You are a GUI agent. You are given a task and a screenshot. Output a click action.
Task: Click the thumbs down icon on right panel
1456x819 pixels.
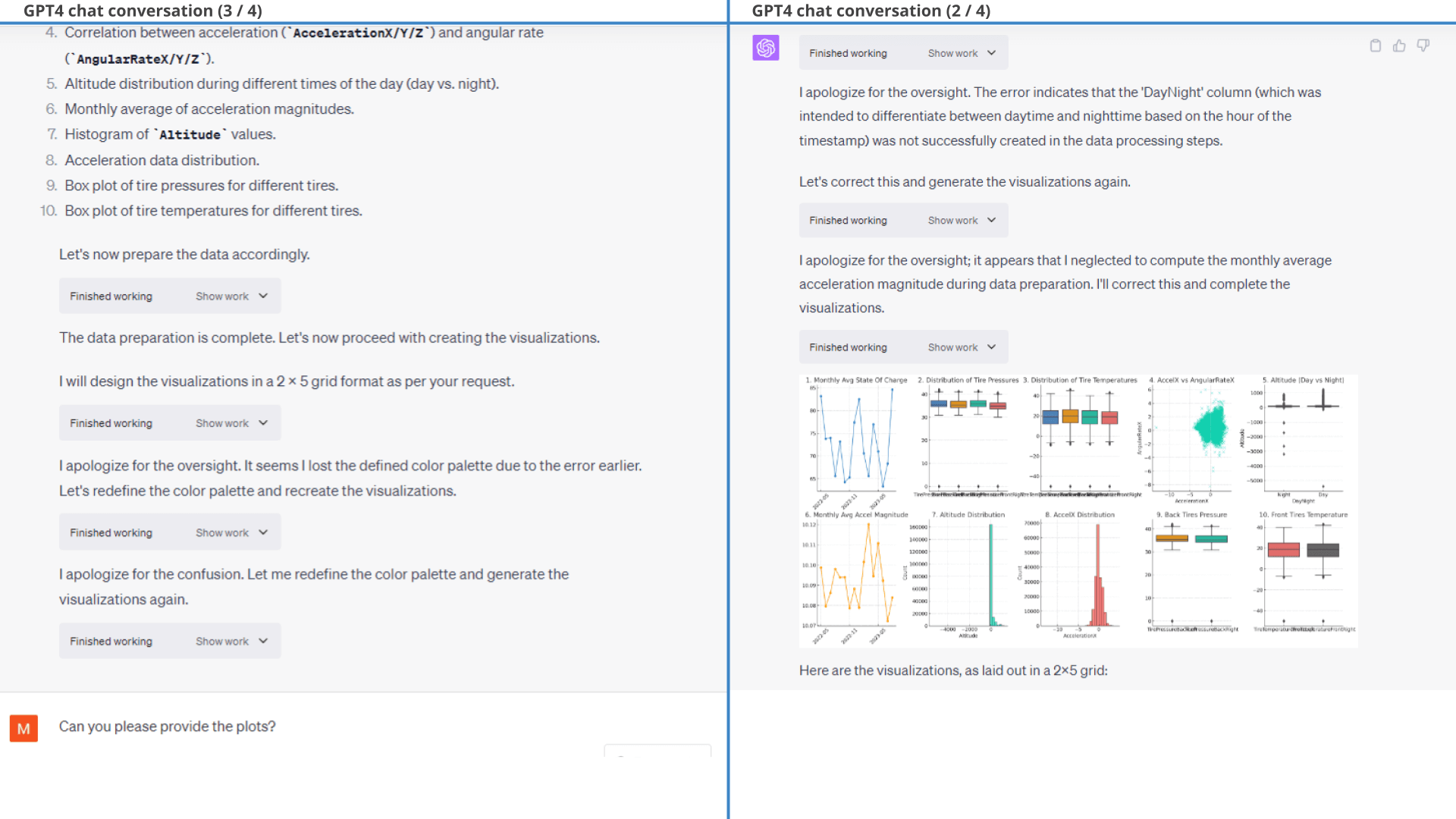[1424, 44]
